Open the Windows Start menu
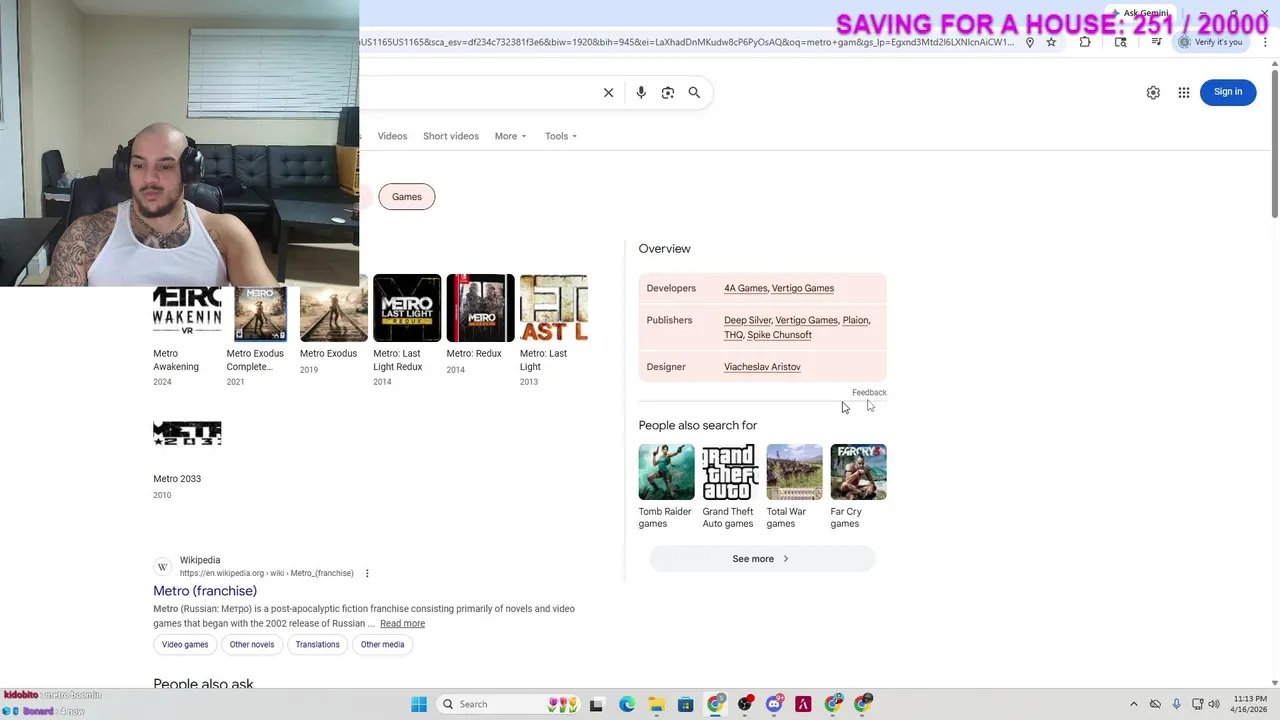 coord(419,704)
